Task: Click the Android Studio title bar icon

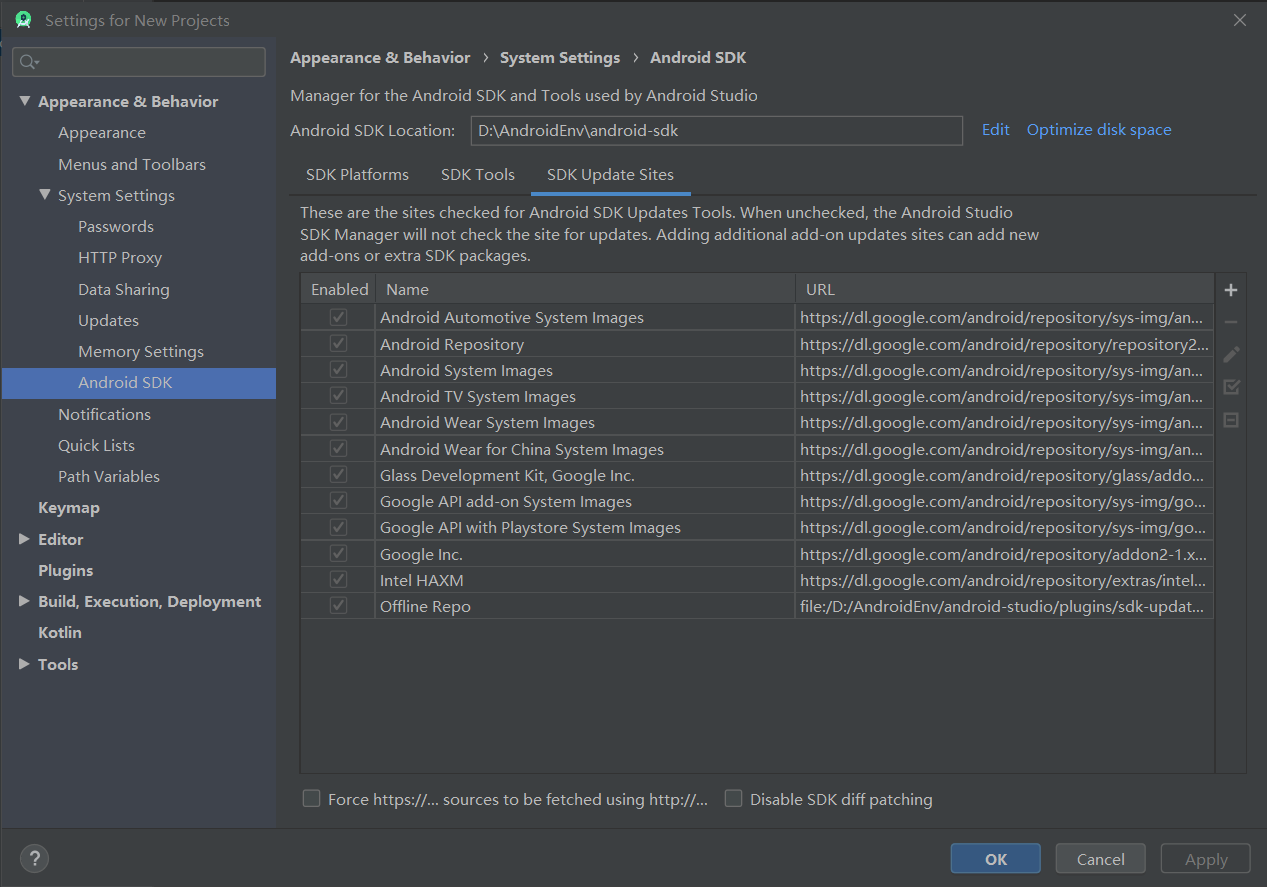Action: tap(23, 20)
